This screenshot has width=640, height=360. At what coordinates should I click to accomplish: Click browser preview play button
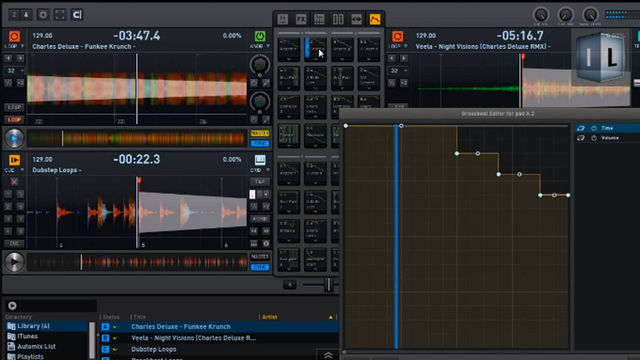pos(12,305)
